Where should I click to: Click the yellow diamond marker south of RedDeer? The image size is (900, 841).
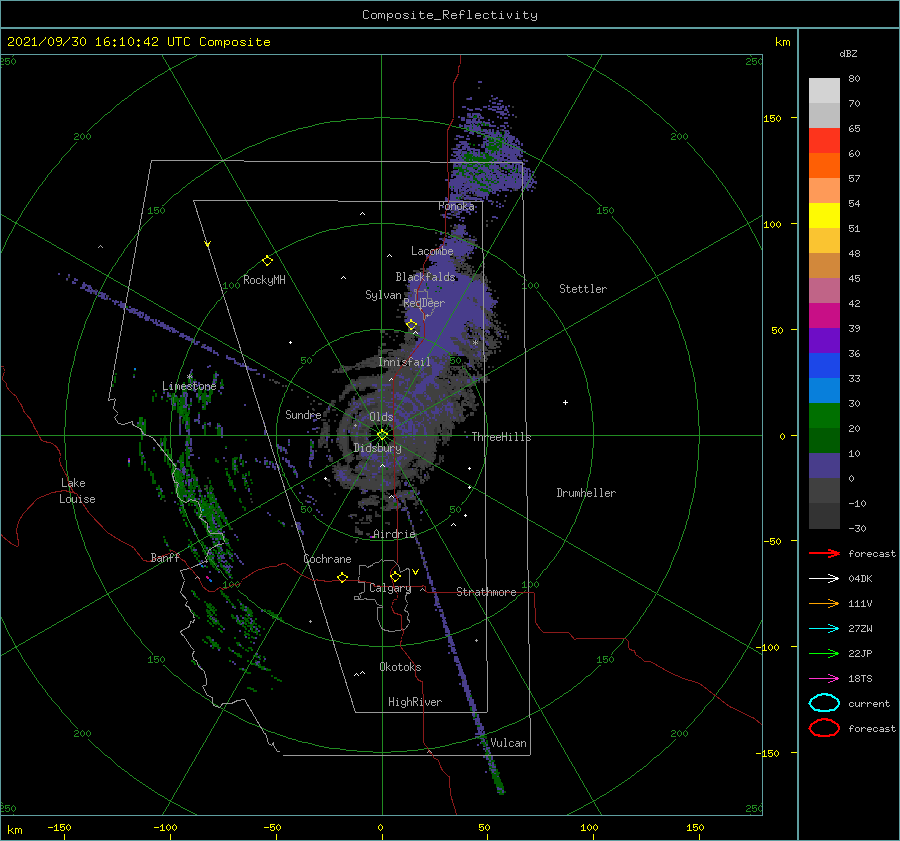(412, 325)
